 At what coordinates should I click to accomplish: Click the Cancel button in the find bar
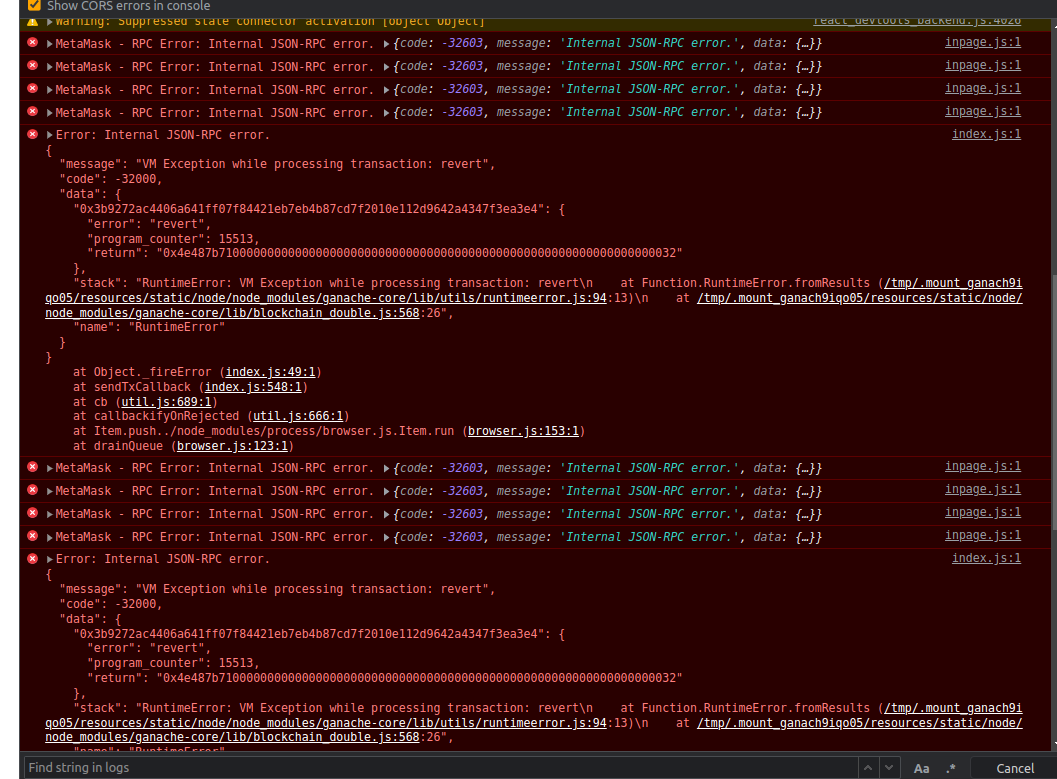pos(1014,767)
